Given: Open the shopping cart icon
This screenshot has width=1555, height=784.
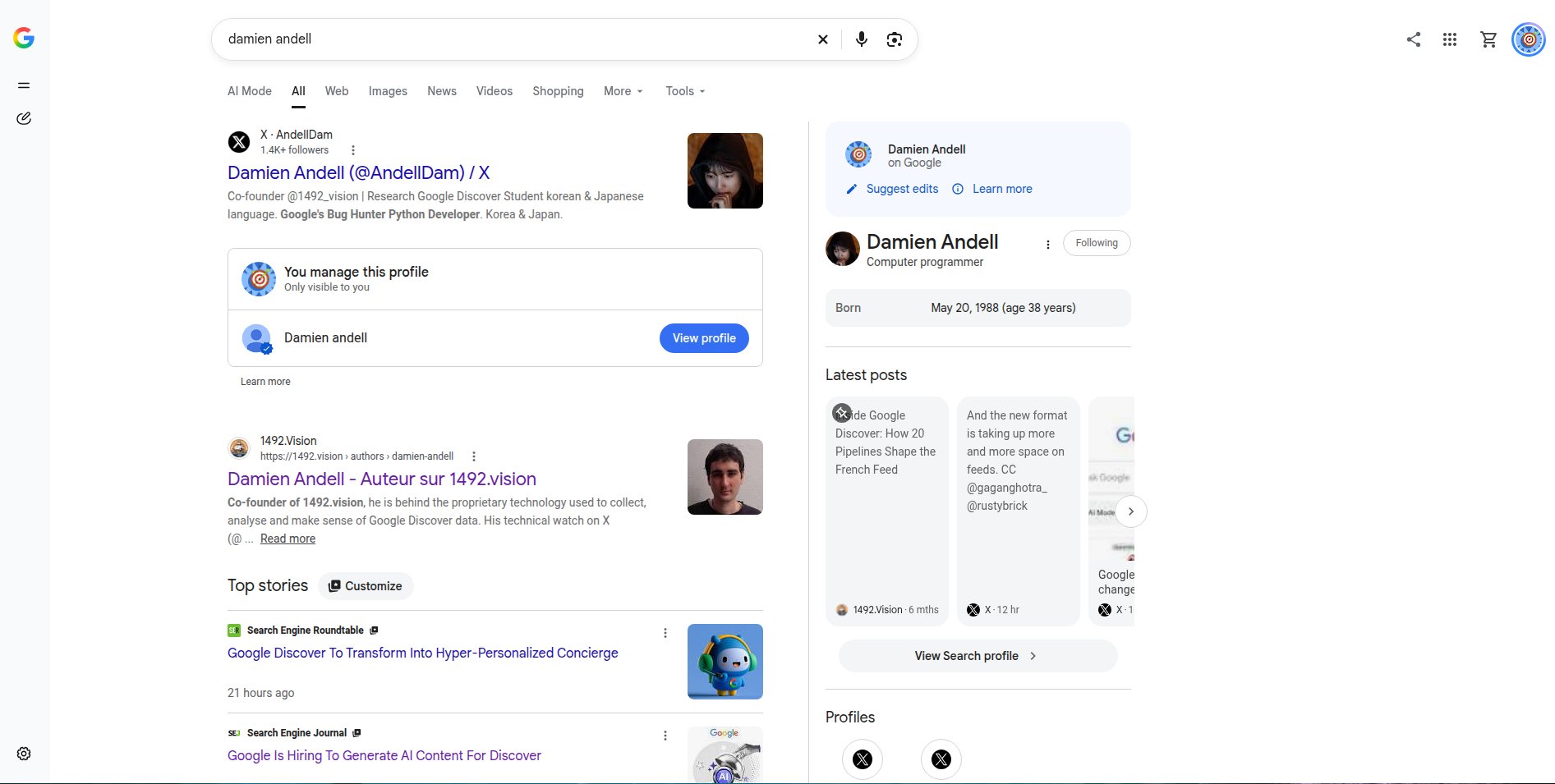Looking at the screenshot, I should [x=1488, y=39].
